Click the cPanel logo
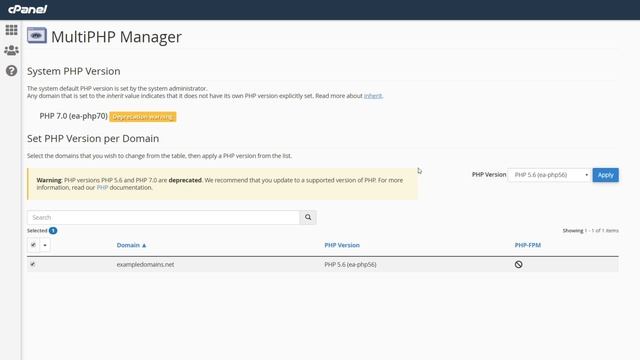The image size is (640, 360). [x=27, y=9]
